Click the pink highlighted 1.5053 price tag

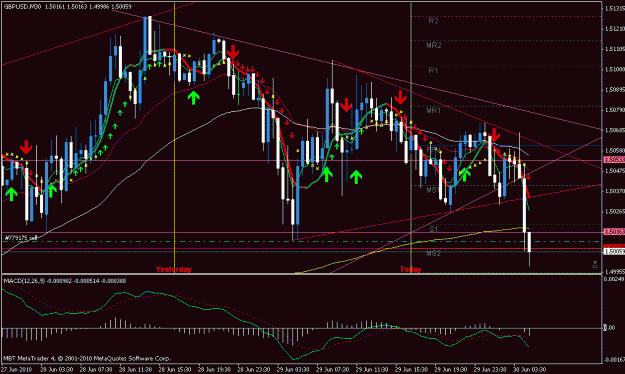pyautogui.click(x=614, y=160)
